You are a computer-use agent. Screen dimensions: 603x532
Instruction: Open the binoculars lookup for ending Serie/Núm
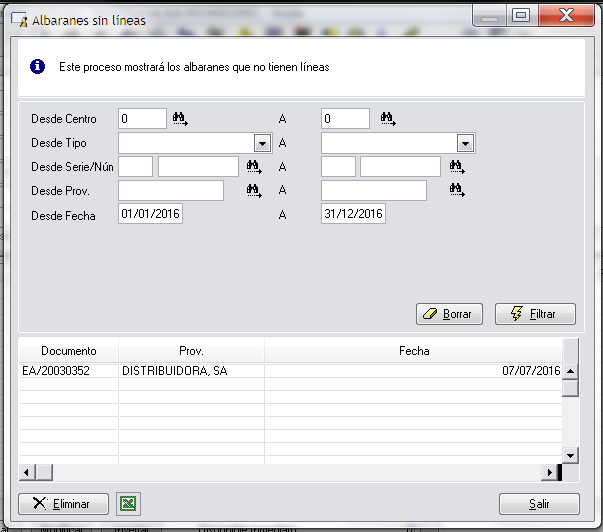[457, 167]
